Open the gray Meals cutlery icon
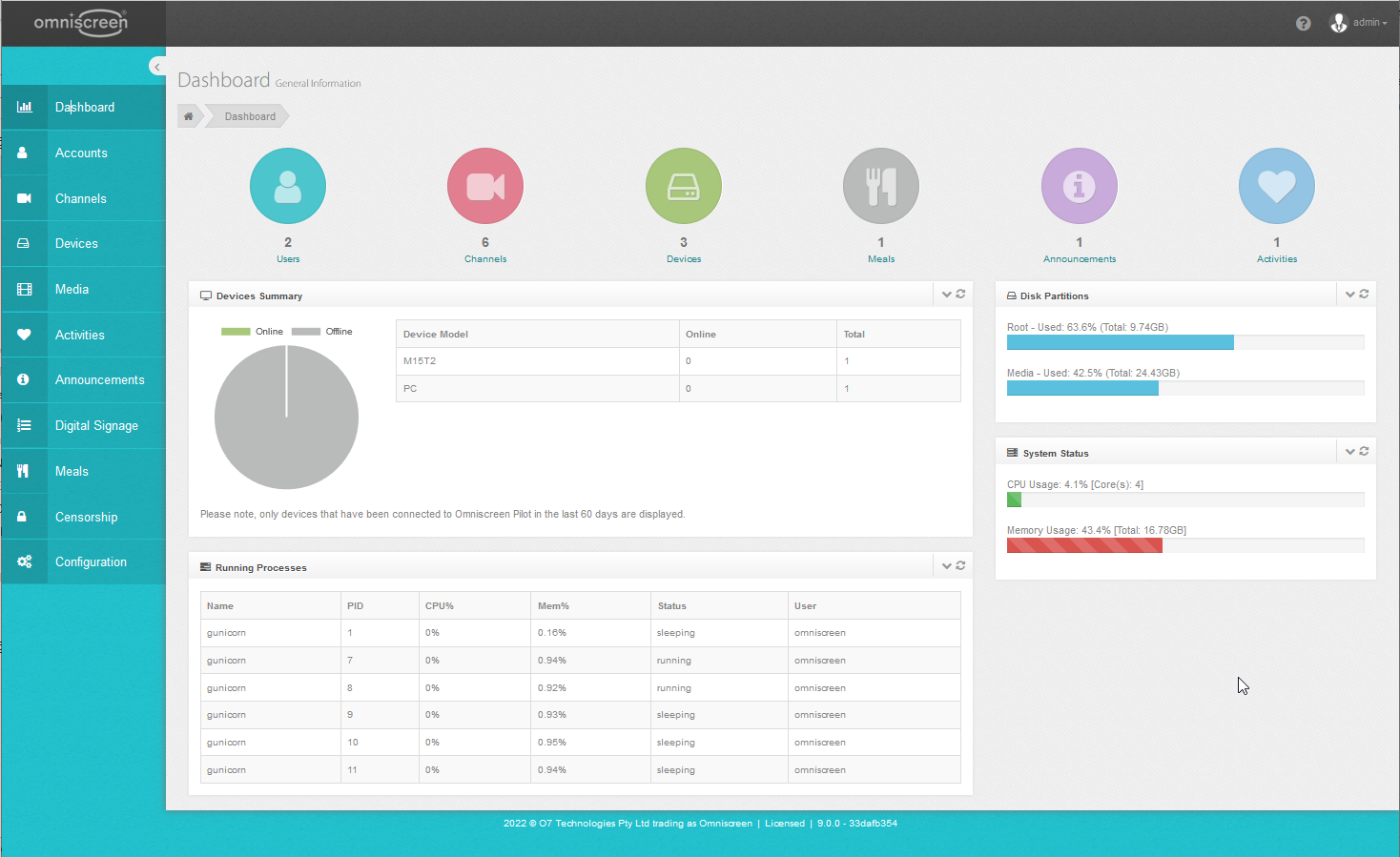This screenshot has width=1400, height=857. click(x=880, y=186)
